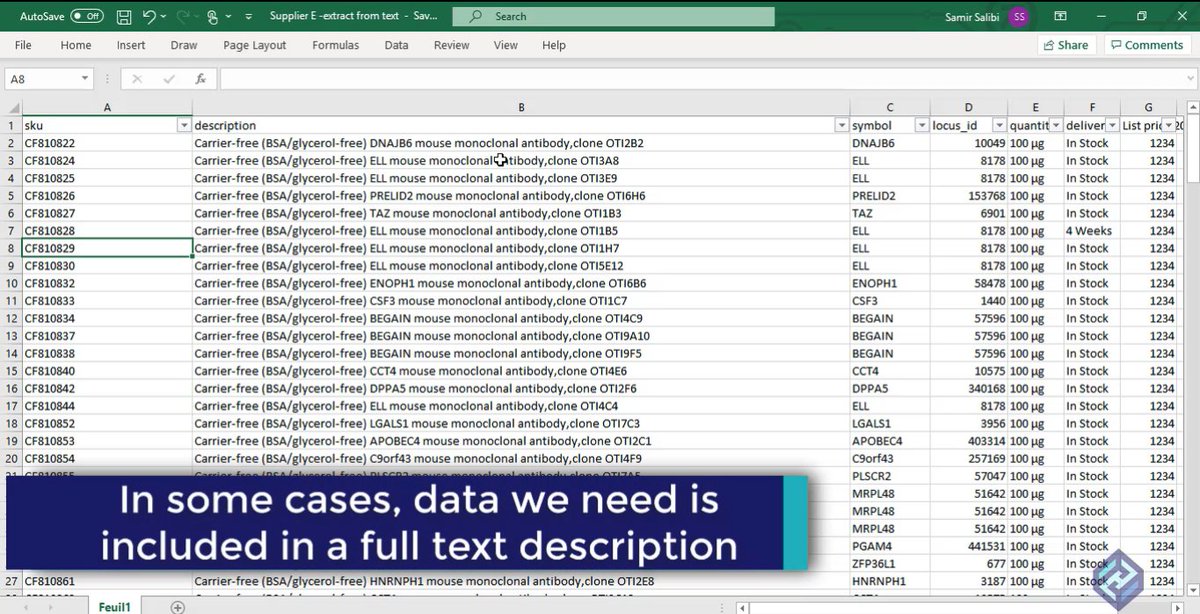Switch to the Home ribbon tab

click(76, 45)
